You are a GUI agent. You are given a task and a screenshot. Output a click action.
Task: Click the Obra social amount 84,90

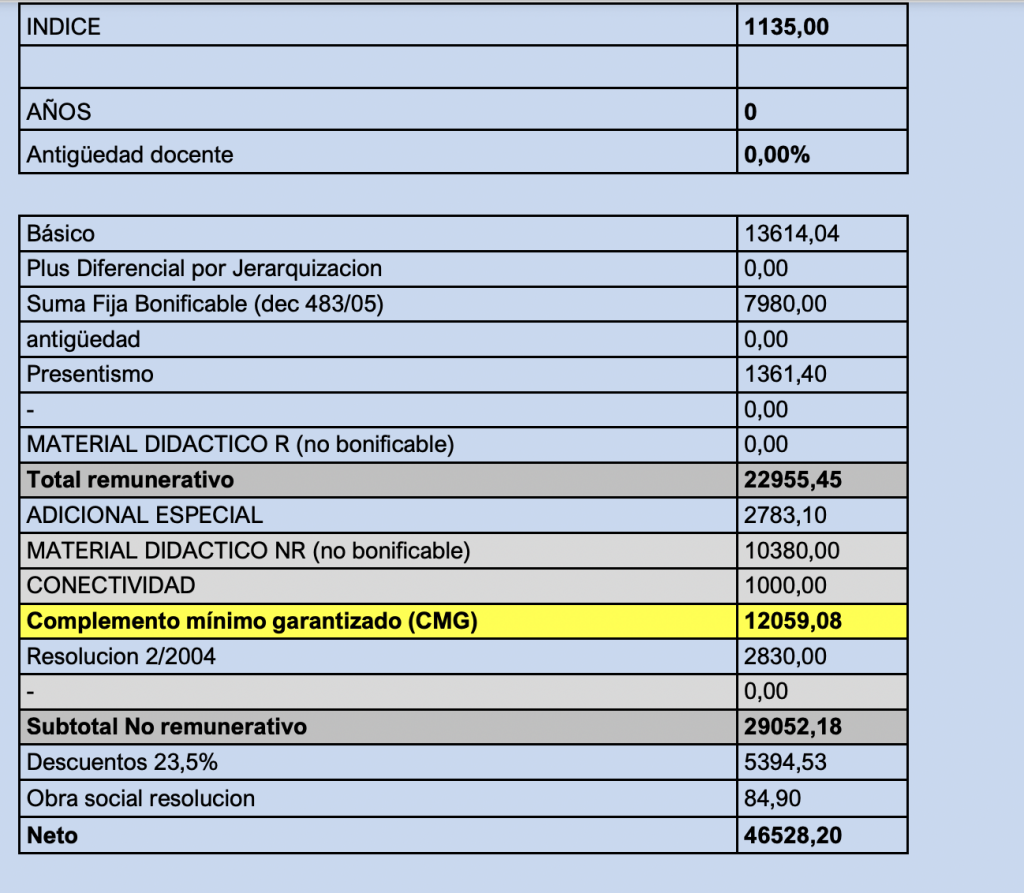pos(772,798)
